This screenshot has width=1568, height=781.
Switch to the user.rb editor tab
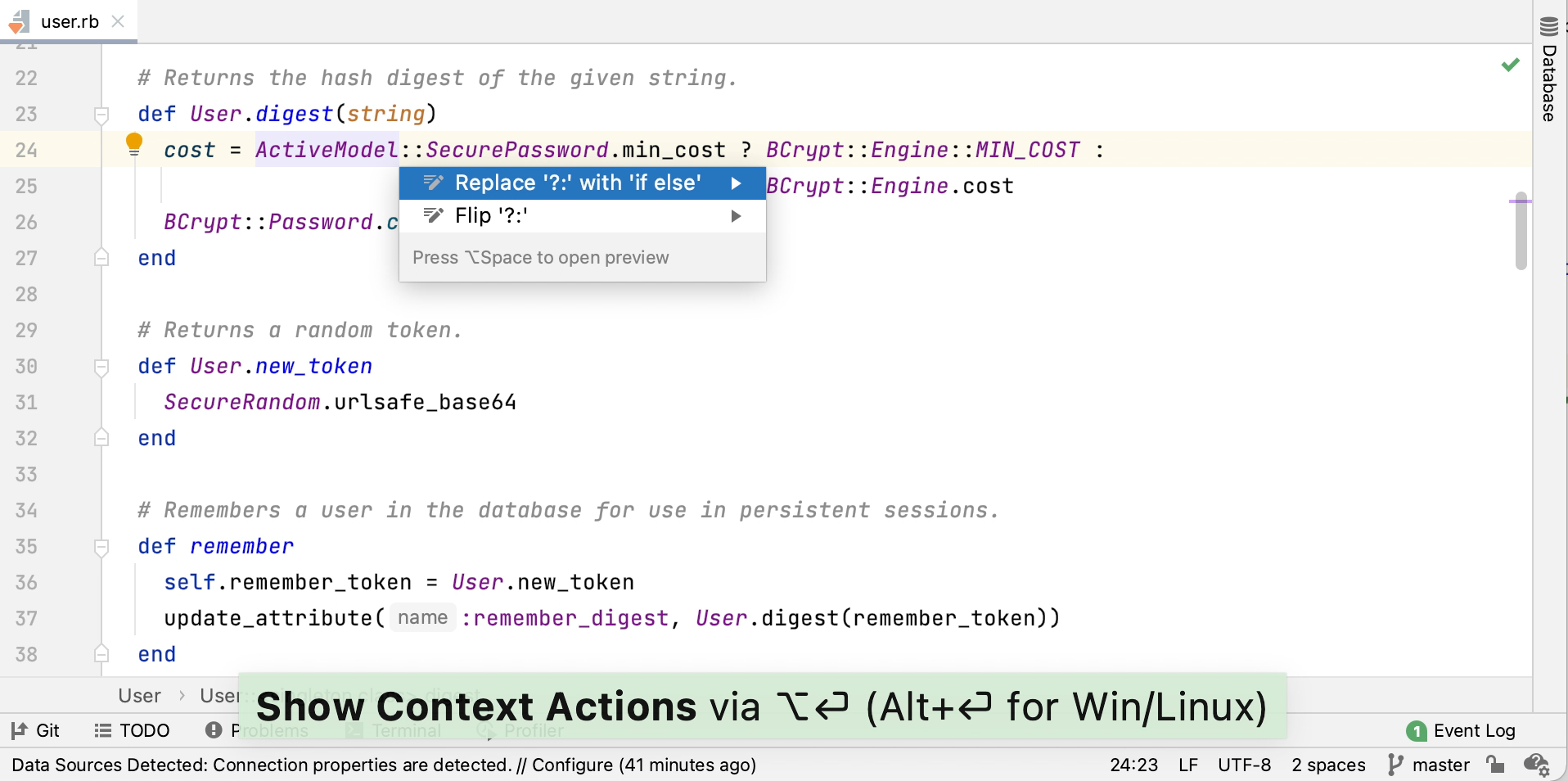pos(69,21)
